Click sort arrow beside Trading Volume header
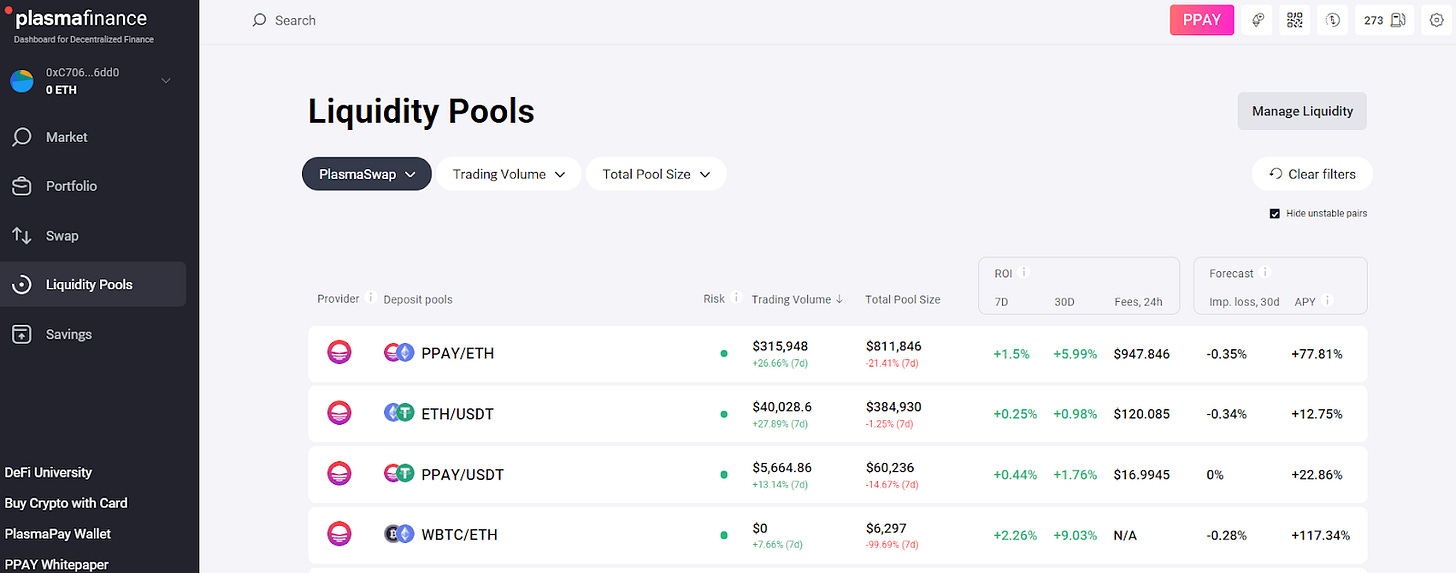 click(x=839, y=299)
